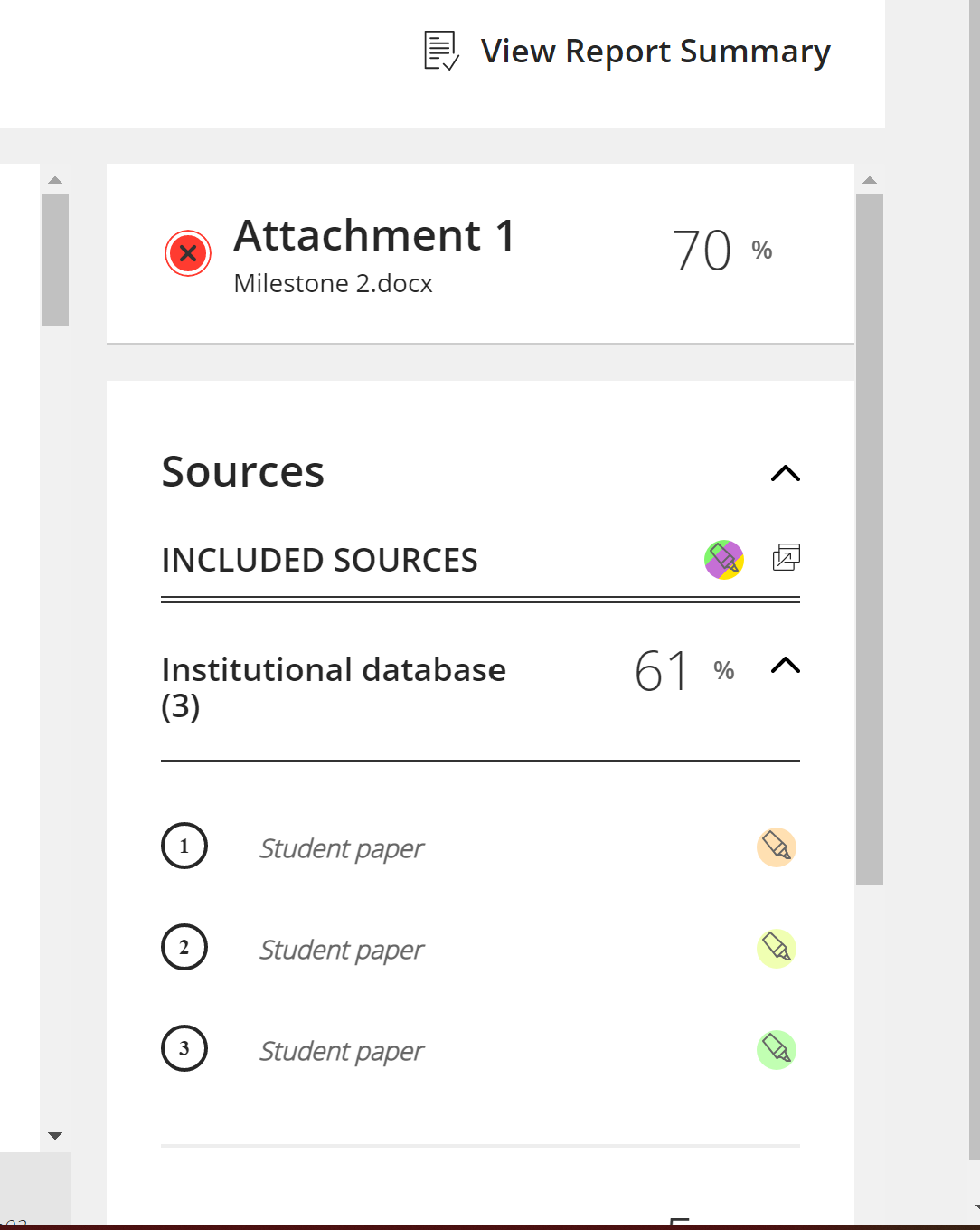
Task: Click the report summary document icon
Action: click(x=442, y=51)
